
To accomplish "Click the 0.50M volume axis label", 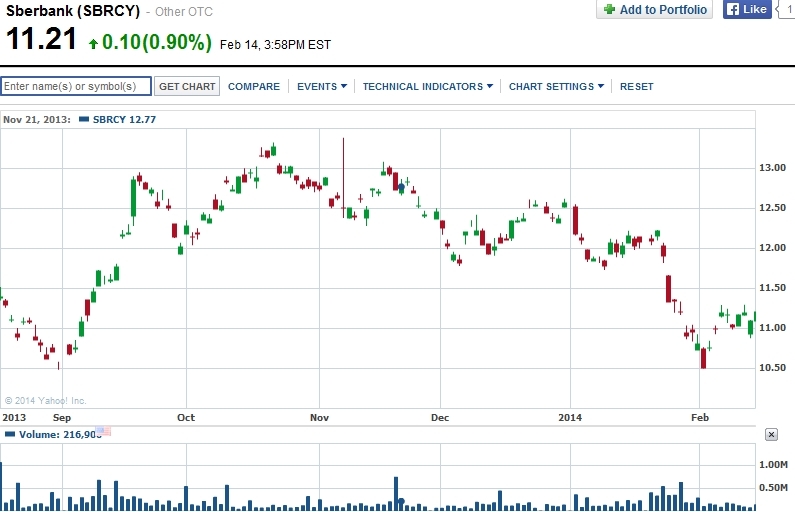I will [x=773, y=487].
